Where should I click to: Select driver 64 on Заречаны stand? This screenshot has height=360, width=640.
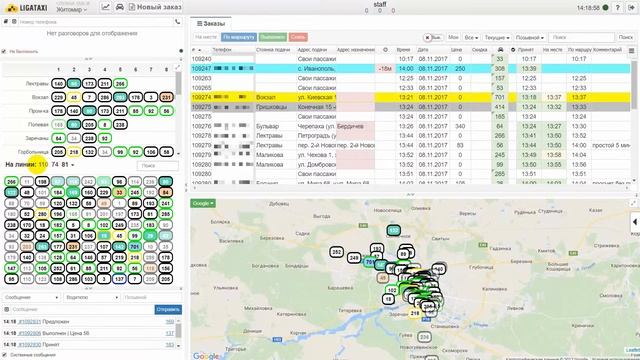(x=58, y=138)
